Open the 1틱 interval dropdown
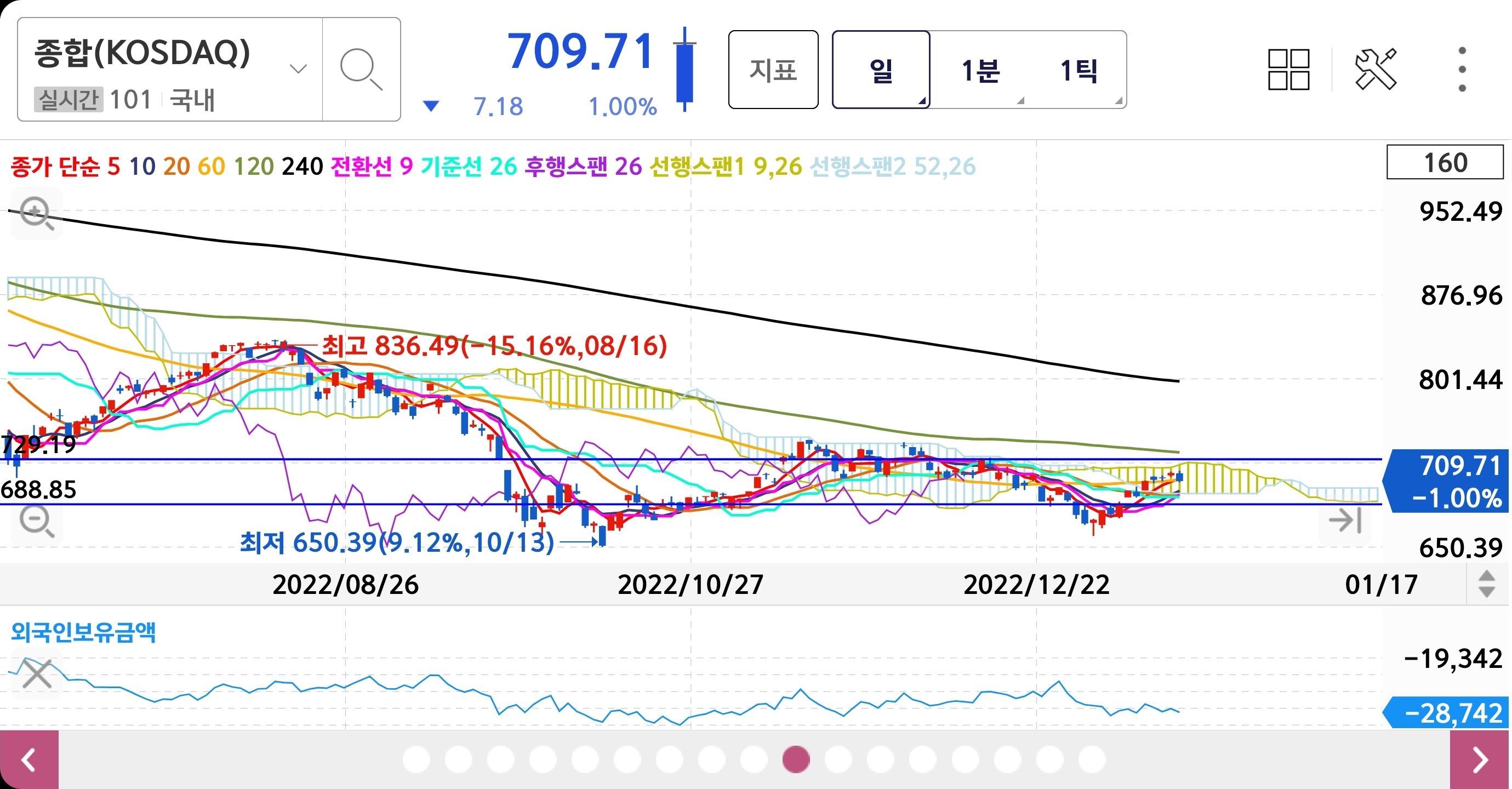This screenshot has height=789, width=1512. (1079, 71)
